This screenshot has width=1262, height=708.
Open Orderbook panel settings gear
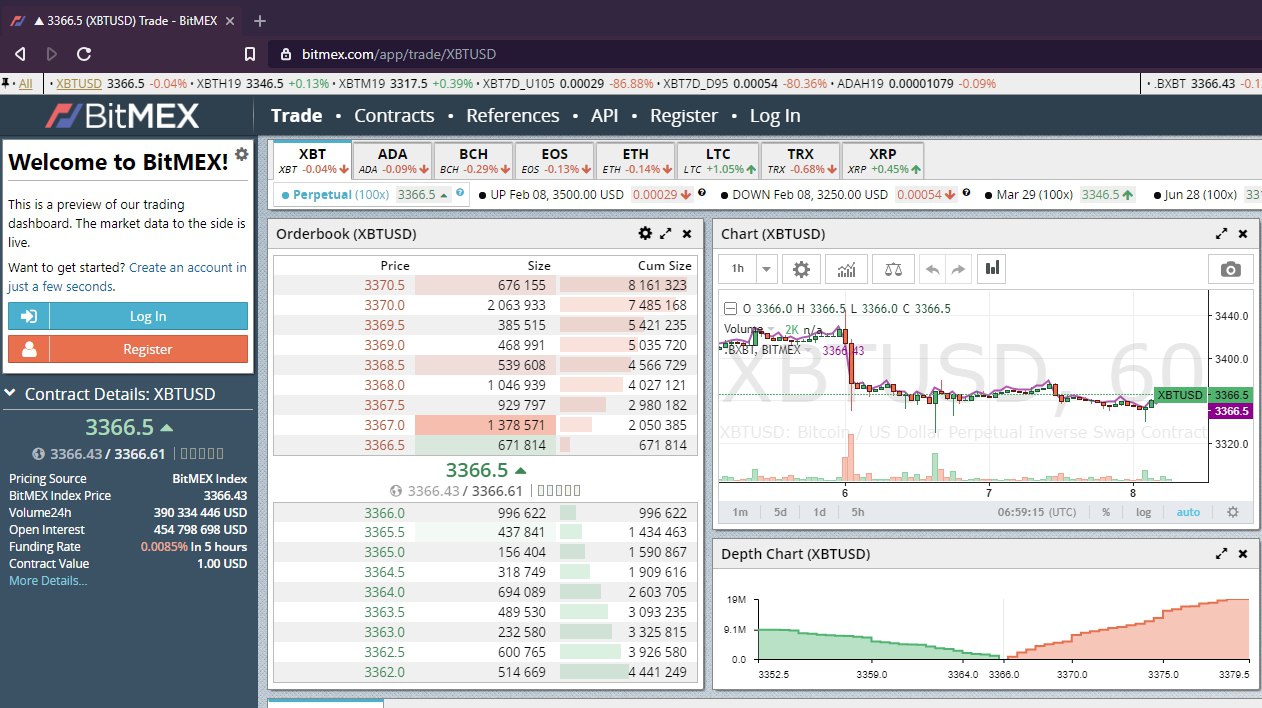pyautogui.click(x=645, y=233)
